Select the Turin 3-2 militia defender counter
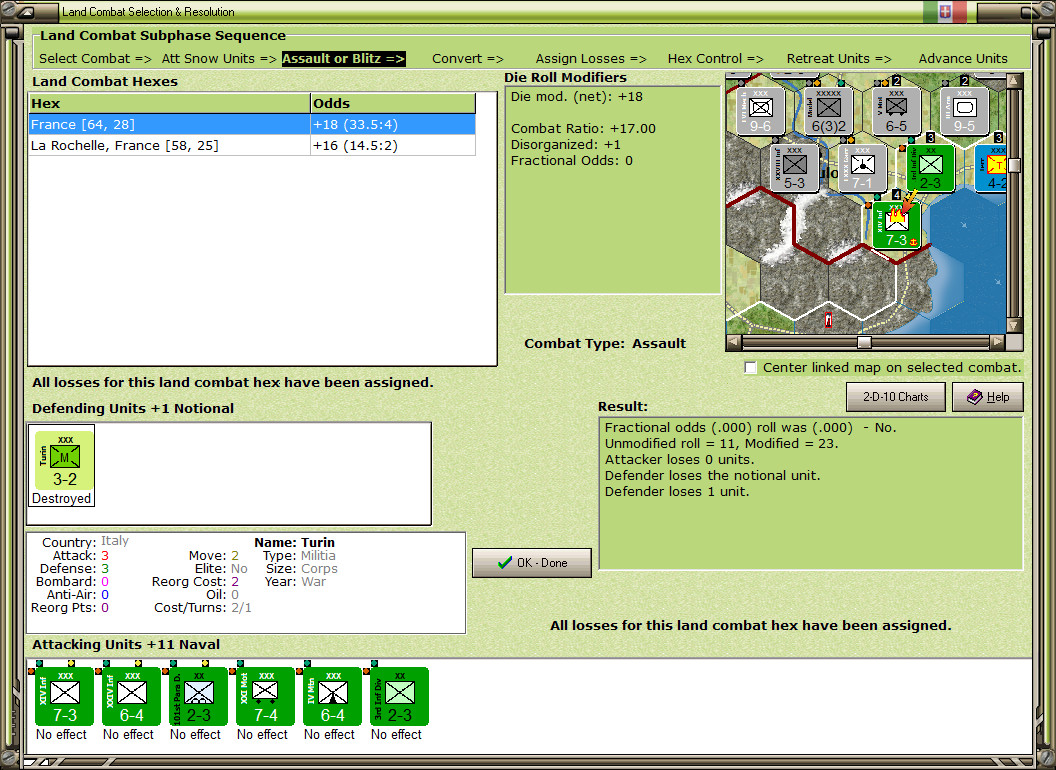This screenshot has width=1056, height=770. tap(64, 460)
